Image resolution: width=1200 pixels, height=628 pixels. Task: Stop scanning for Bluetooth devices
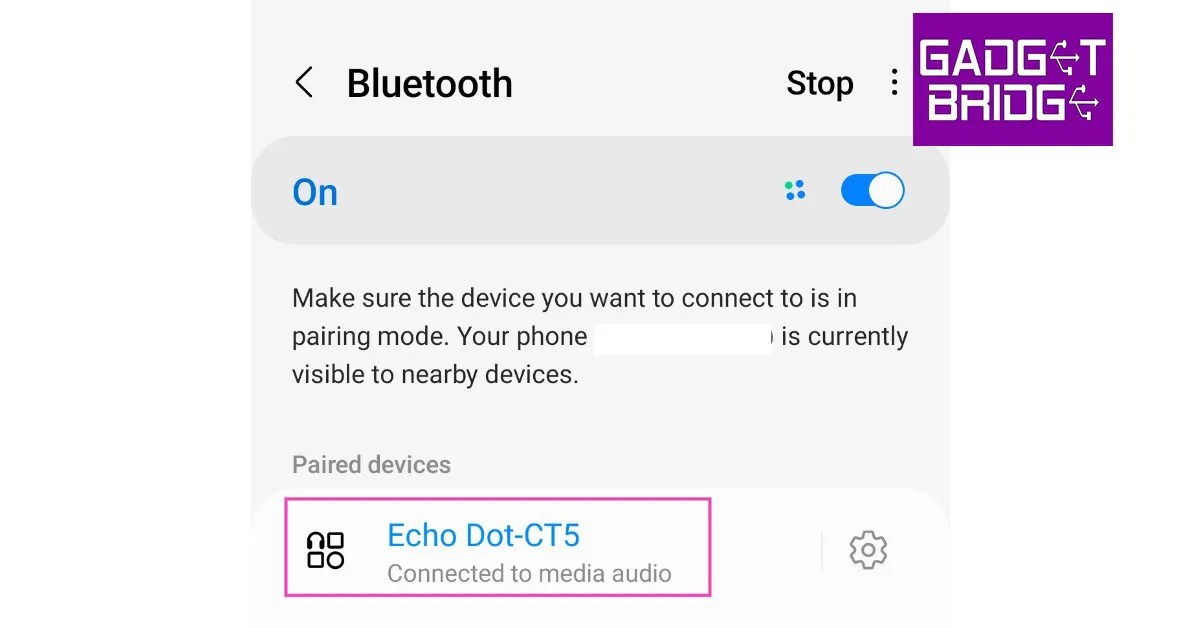(820, 84)
